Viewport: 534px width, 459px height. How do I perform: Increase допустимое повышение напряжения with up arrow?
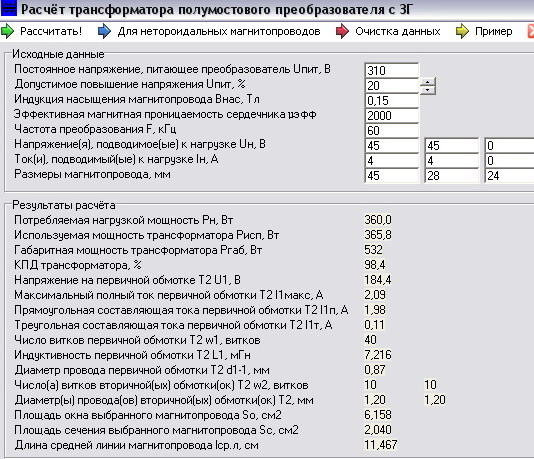[427, 82]
